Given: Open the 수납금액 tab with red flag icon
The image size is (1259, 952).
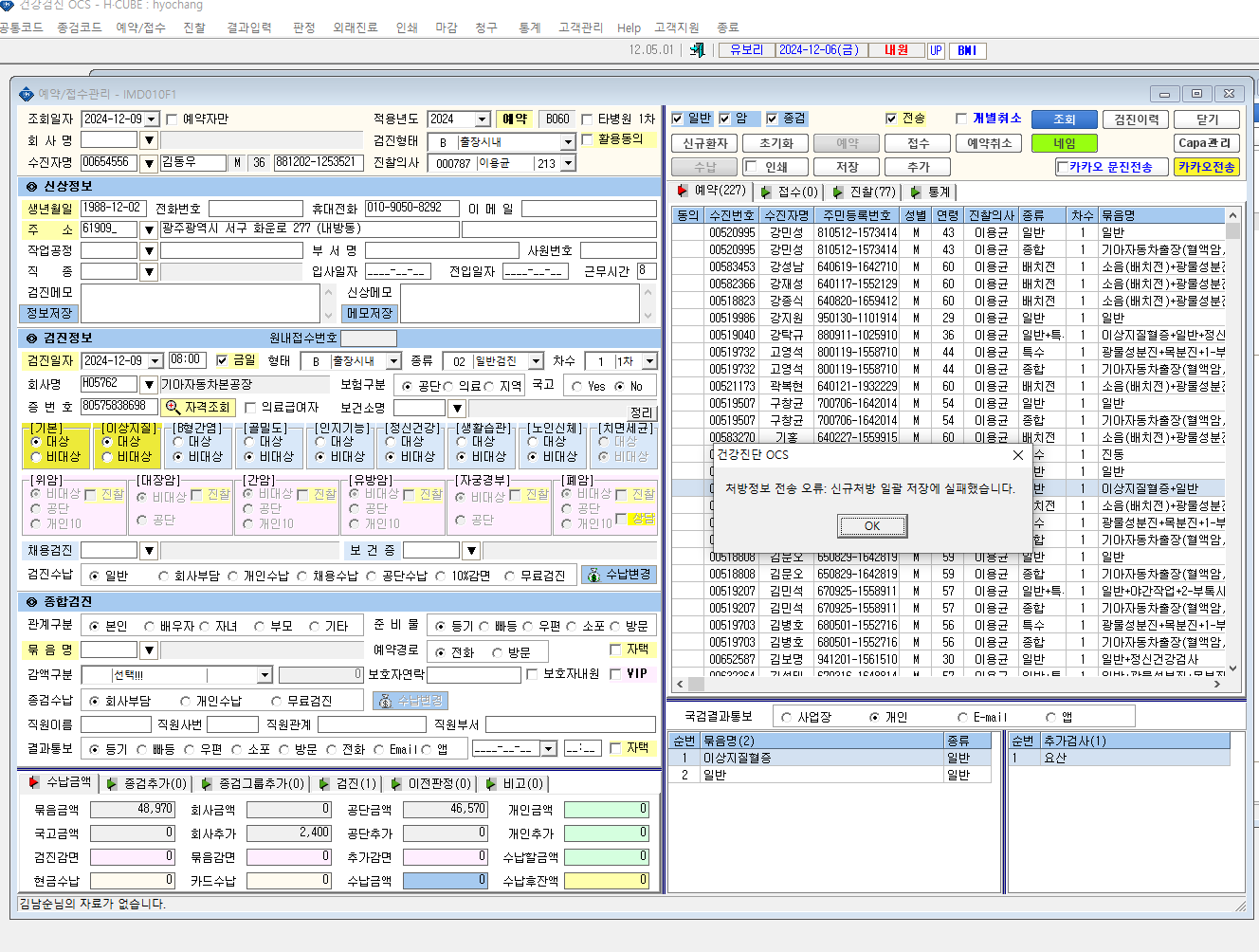Looking at the screenshot, I should pyautogui.click(x=59, y=783).
